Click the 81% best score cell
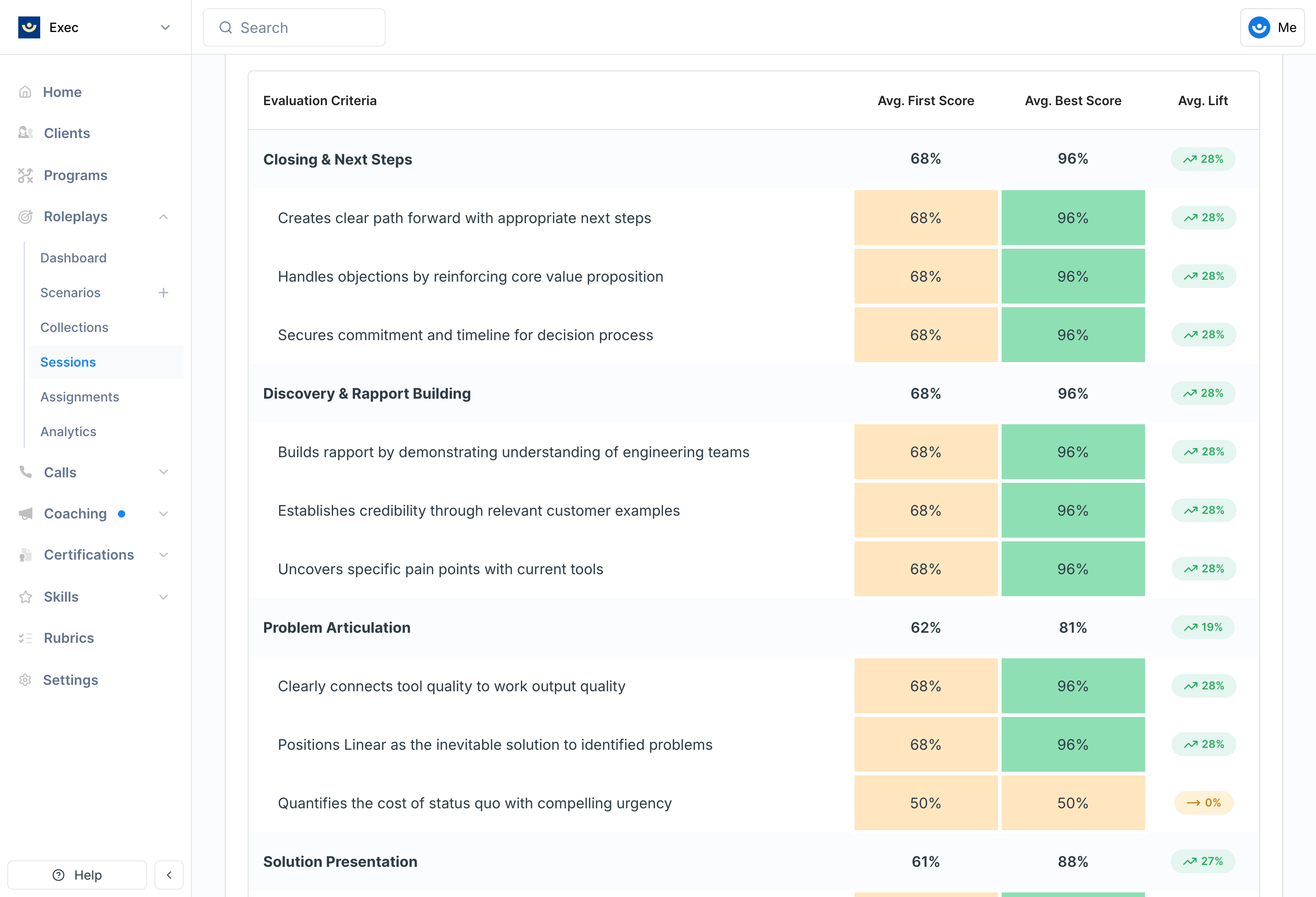Viewport: 1316px width, 897px height. tap(1072, 627)
